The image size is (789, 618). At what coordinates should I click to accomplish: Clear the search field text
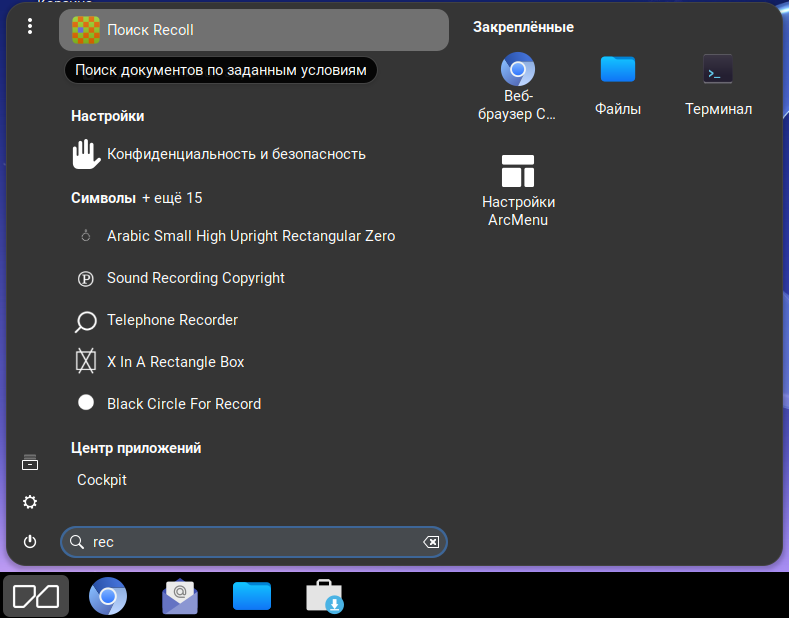[431, 542]
